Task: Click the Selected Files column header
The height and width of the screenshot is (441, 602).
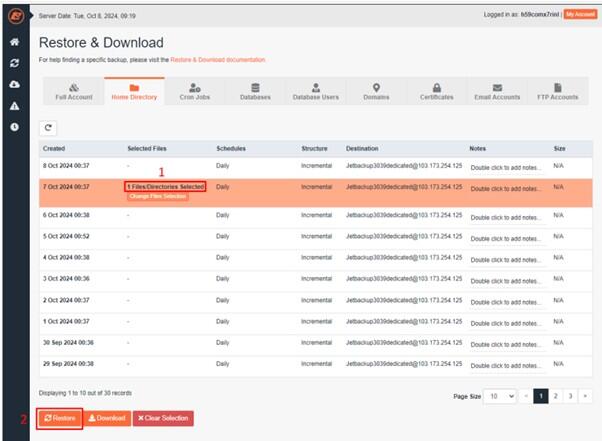Action: click(x=147, y=149)
